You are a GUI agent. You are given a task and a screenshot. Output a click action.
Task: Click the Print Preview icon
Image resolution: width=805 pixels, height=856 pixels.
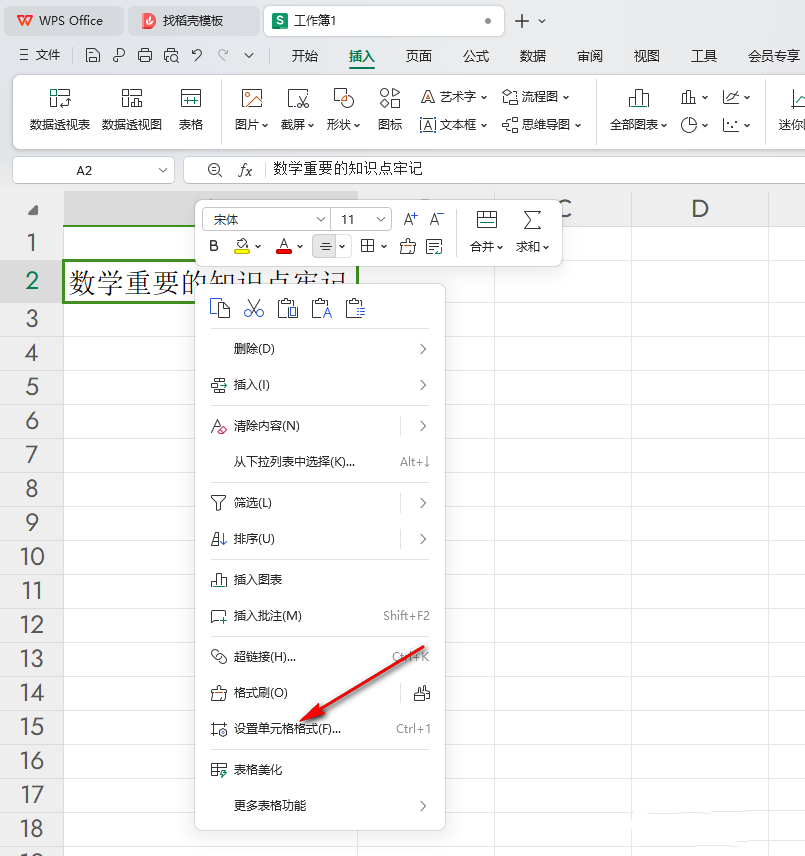[171, 55]
